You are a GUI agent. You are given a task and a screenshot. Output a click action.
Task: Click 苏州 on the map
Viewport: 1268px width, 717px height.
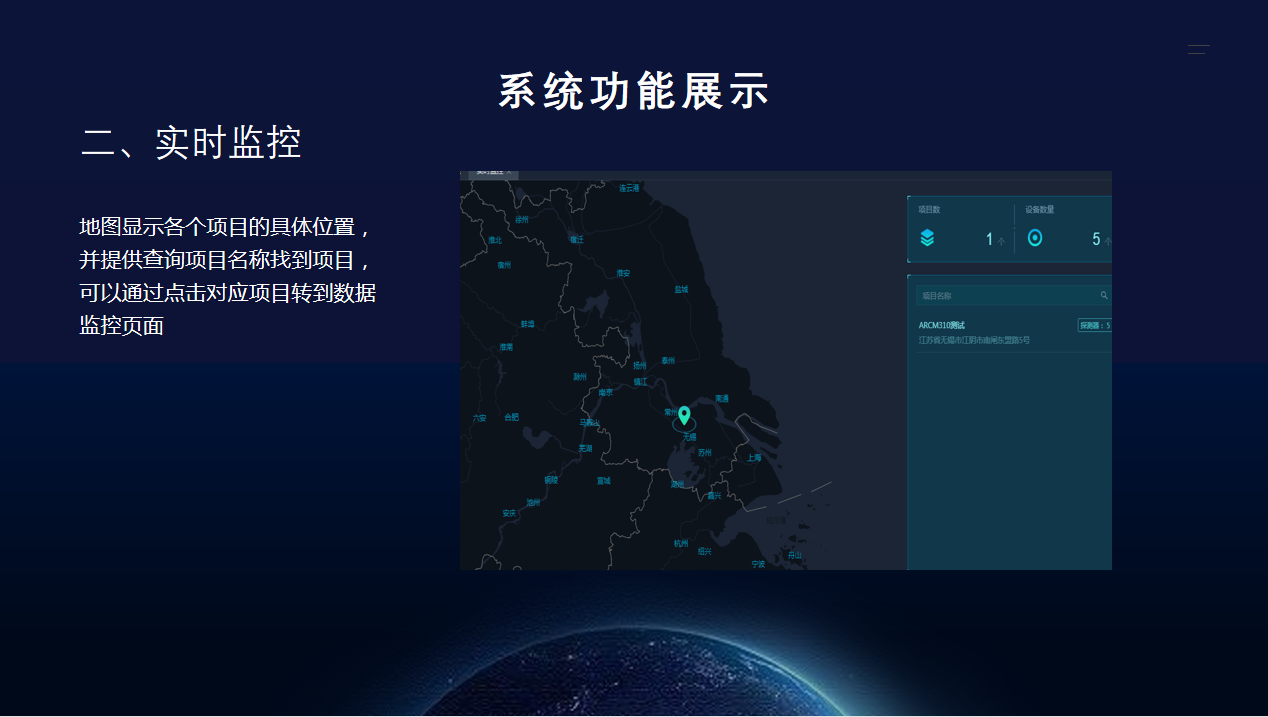(x=705, y=452)
